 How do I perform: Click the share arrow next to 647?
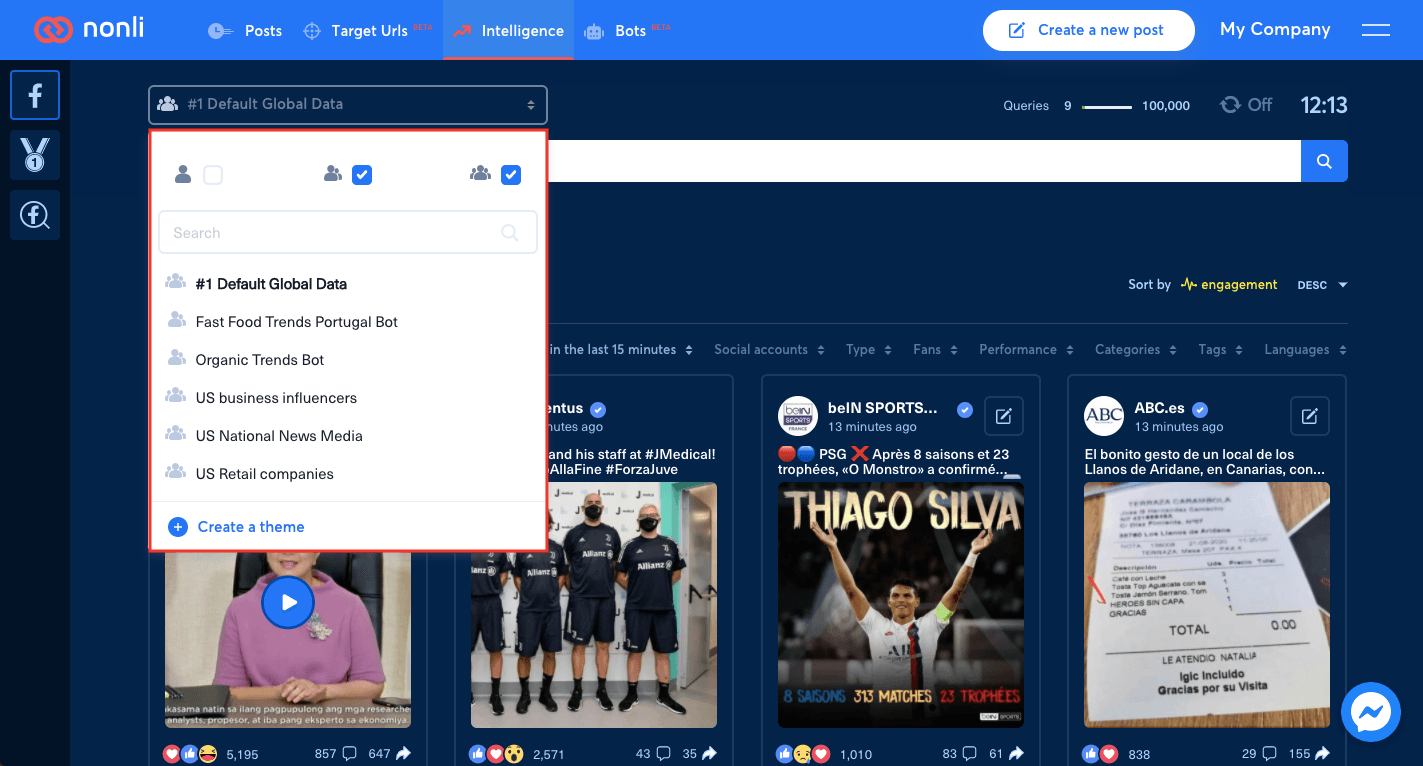coord(403,753)
